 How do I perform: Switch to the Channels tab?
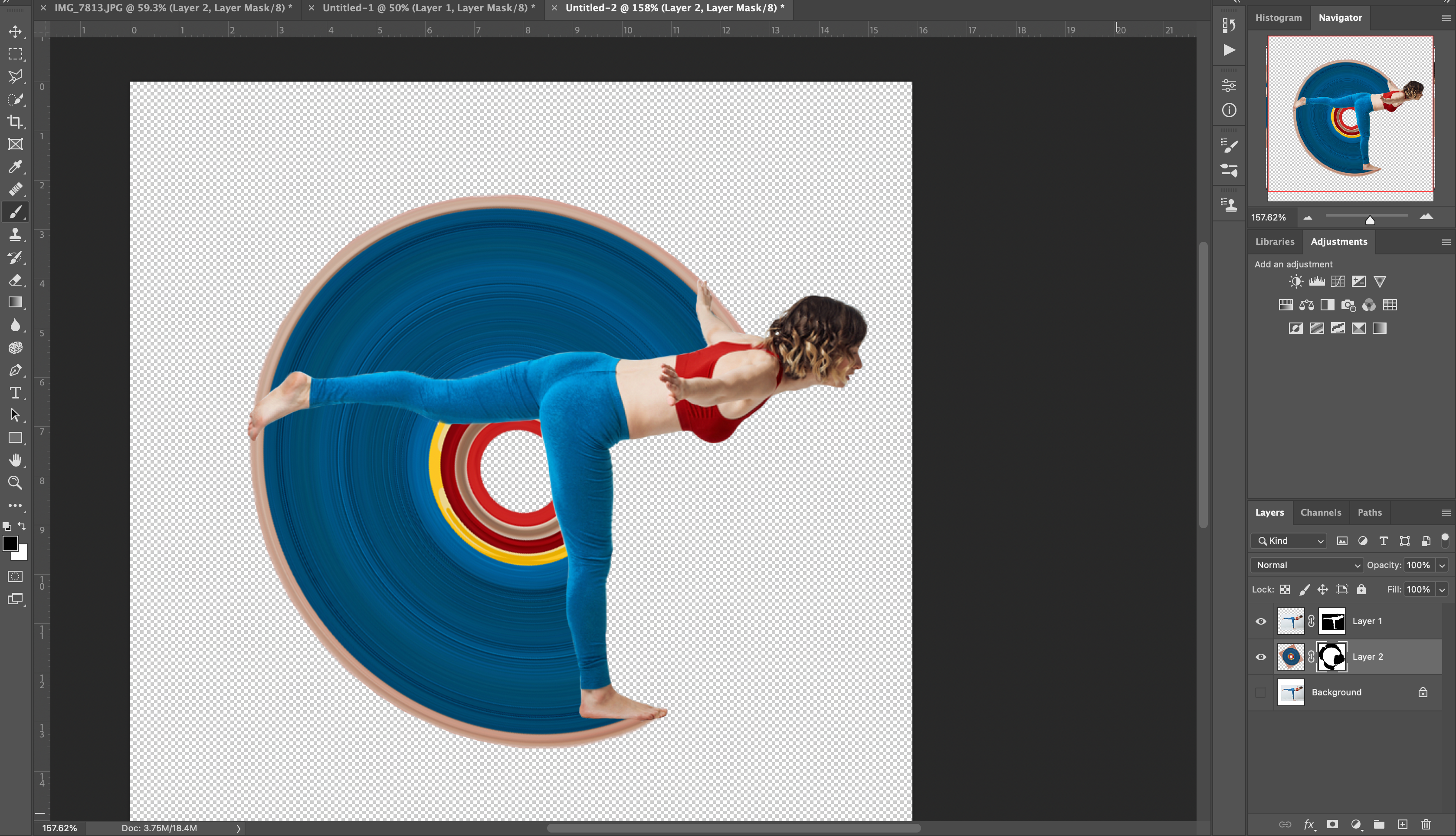pos(1321,512)
